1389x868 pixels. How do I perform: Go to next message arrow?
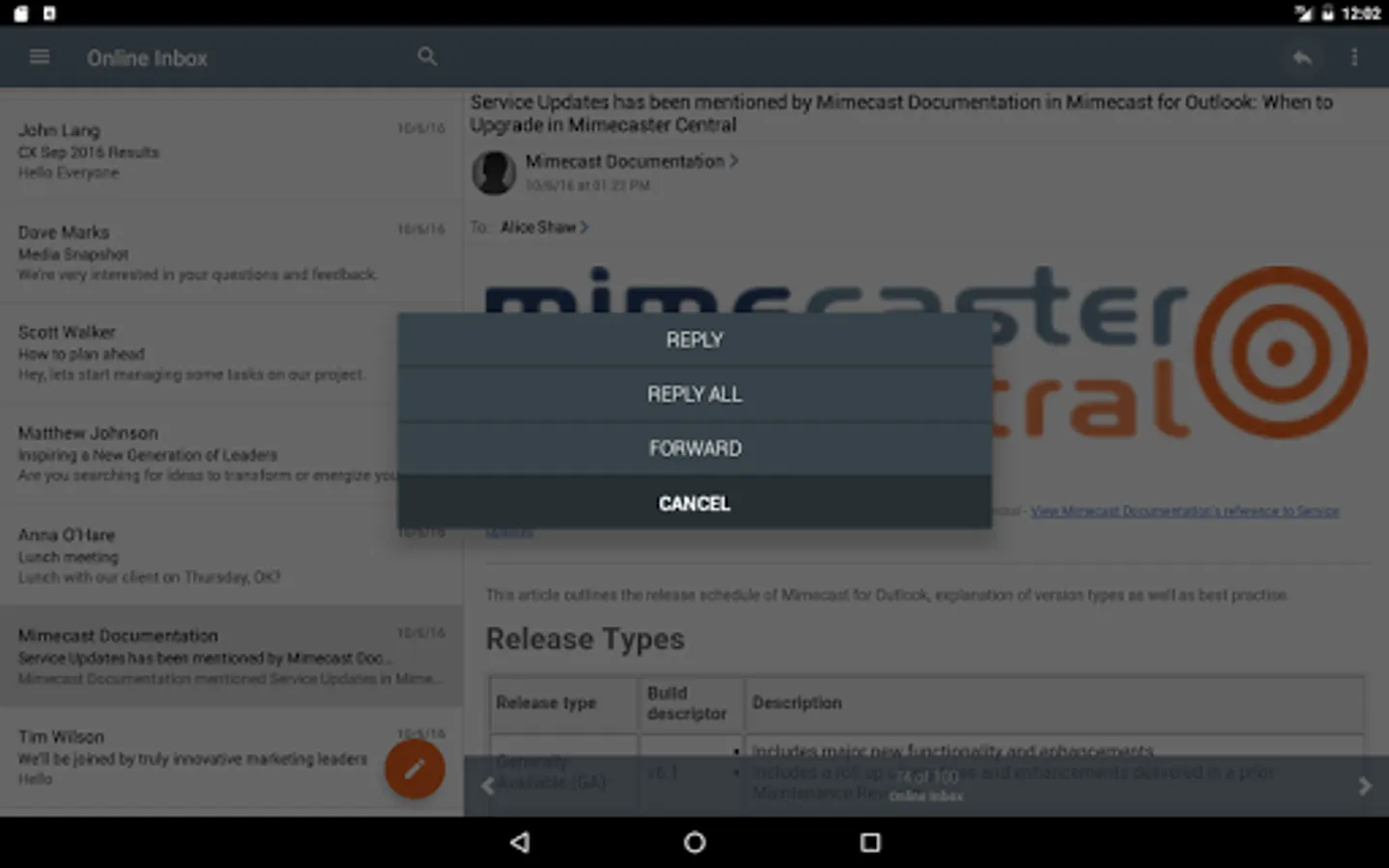[x=1364, y=786]
